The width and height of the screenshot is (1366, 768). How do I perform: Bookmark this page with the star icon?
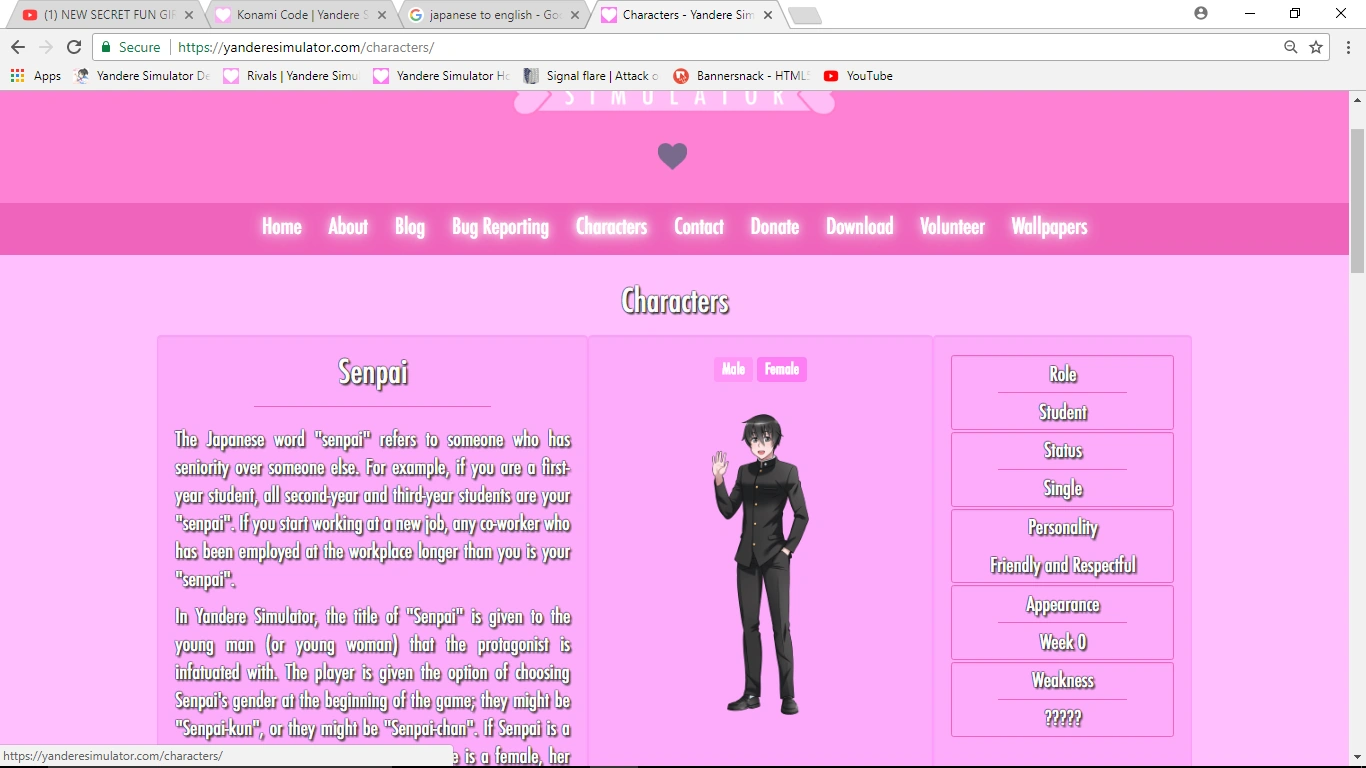[x=1316, y=47]
